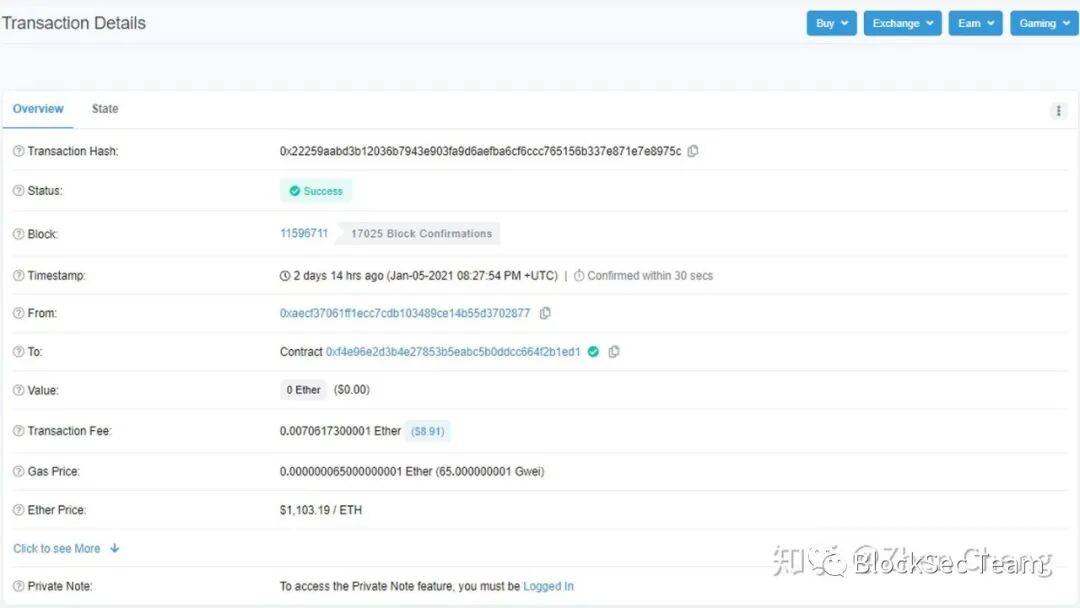The width and height of the screenshot is (1080, 608).
Task: Click the 0.0070617300001 Ether fee text
Action: click(340, 431)
